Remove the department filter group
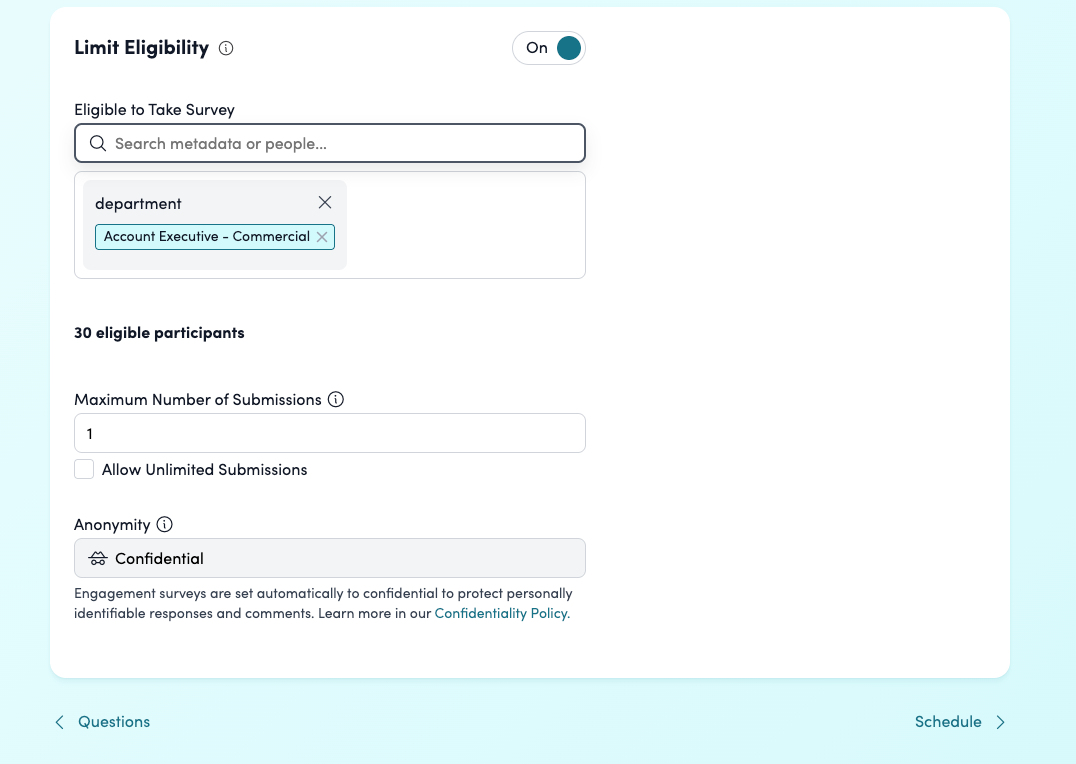This screenshot has width=1076, height=764. click(325, 203)
